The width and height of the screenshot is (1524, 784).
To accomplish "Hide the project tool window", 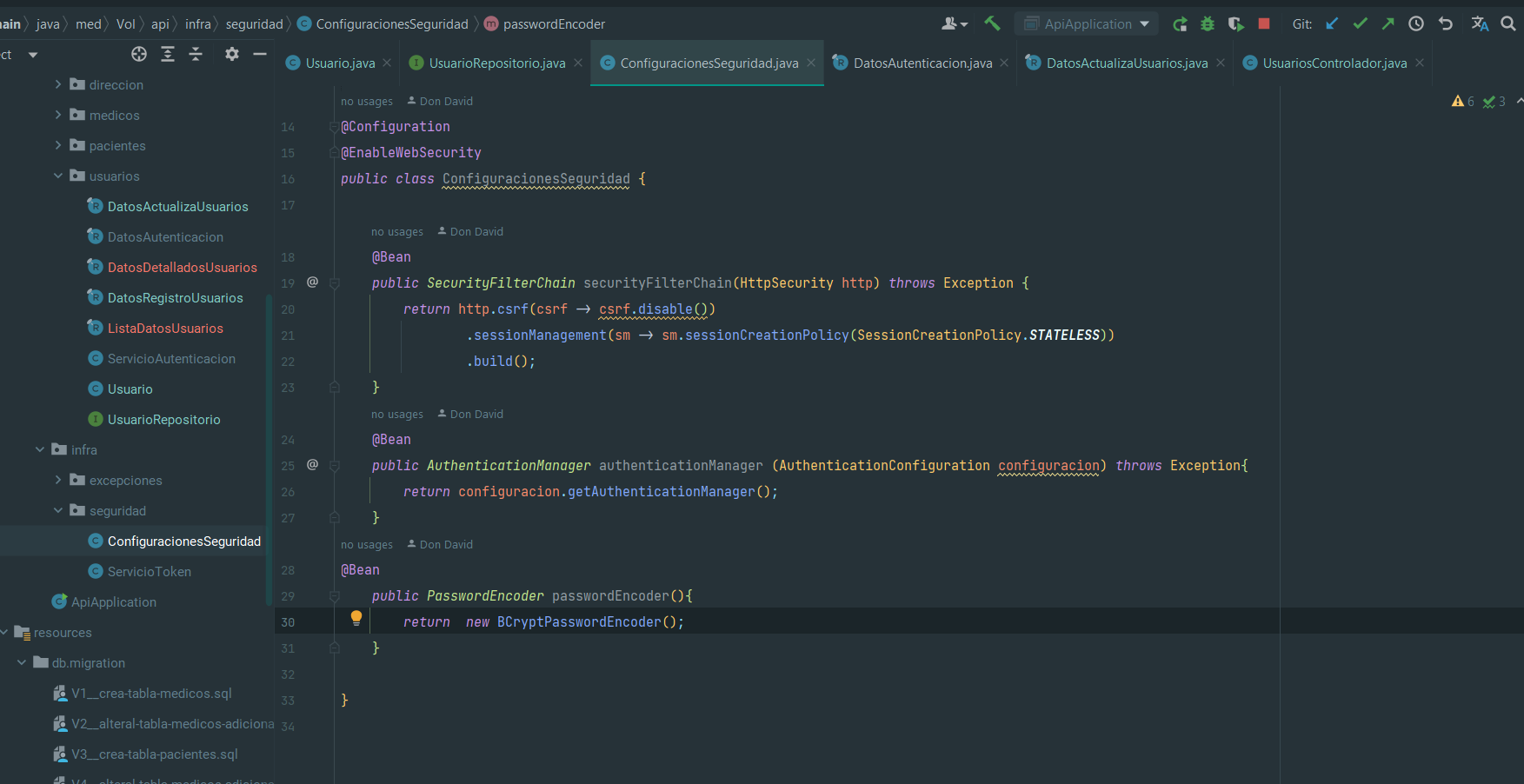I will tap(259, 55).
